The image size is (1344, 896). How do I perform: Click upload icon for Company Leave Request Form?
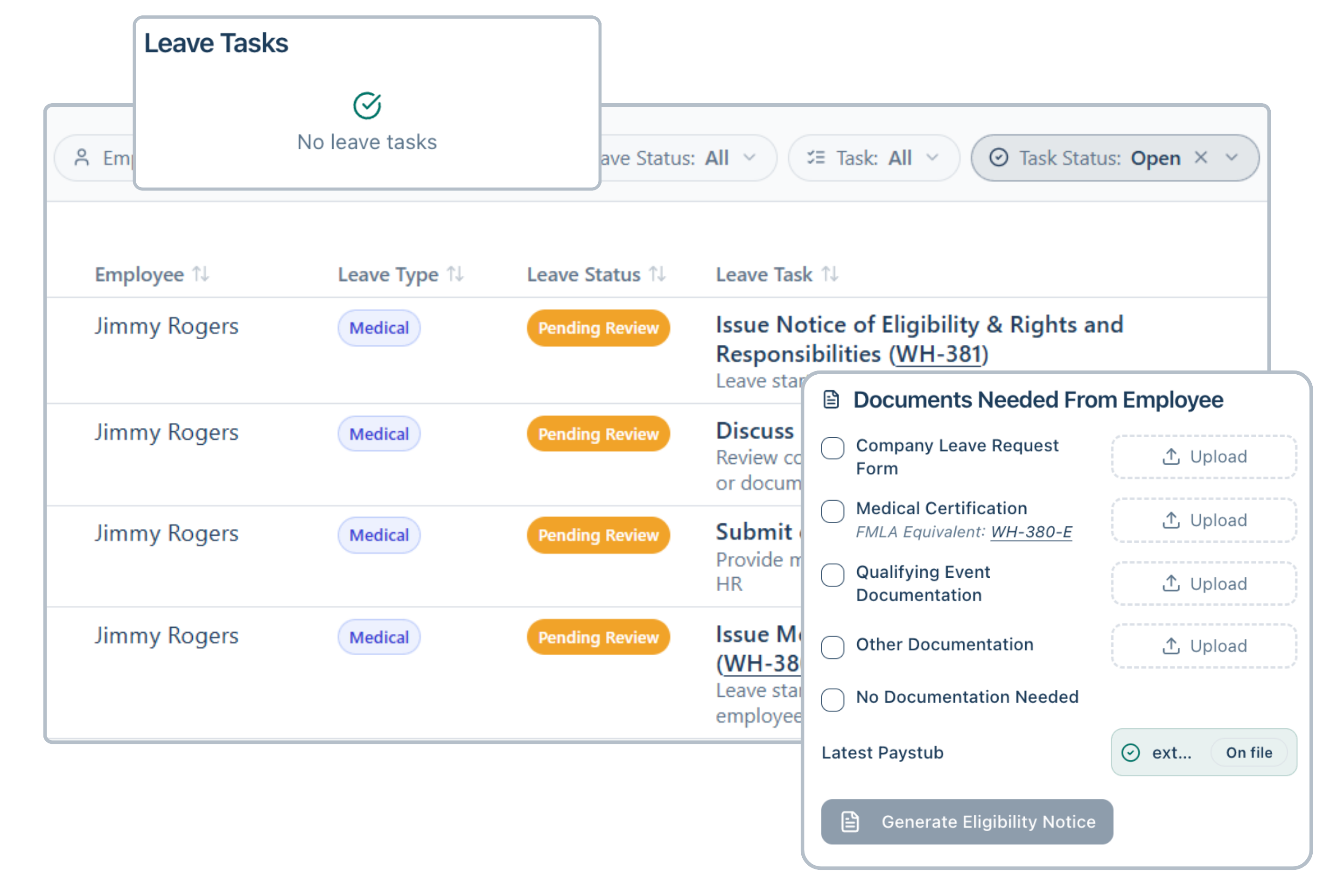[x=1171, y=456]
